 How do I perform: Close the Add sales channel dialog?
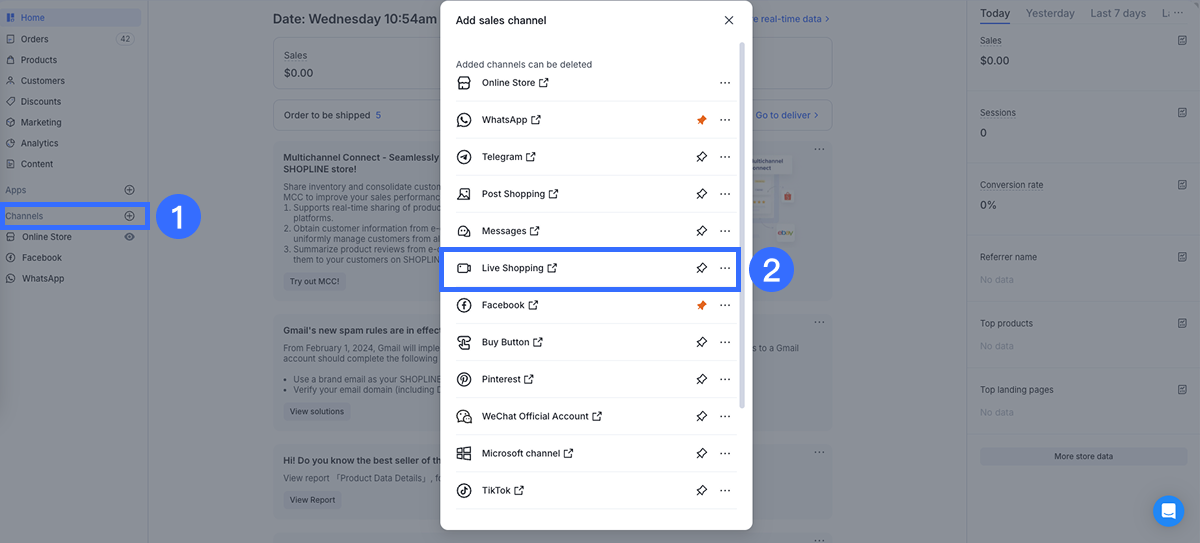coord(729,20)
